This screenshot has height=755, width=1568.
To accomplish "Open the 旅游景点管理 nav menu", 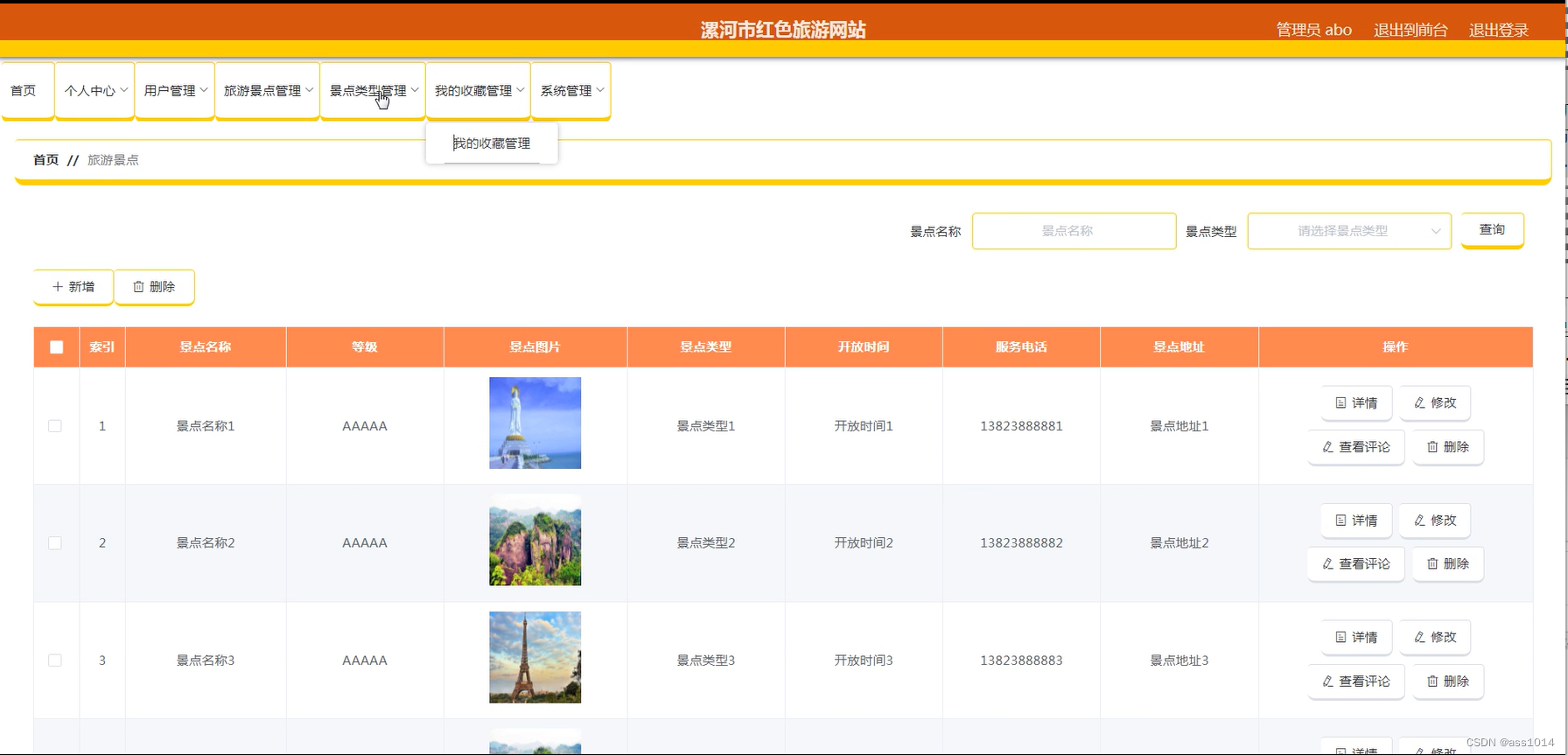I will click(267, 91).
